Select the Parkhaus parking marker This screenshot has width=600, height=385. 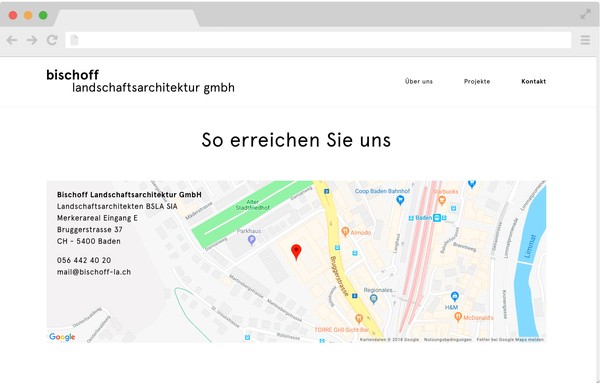[251, 240]
